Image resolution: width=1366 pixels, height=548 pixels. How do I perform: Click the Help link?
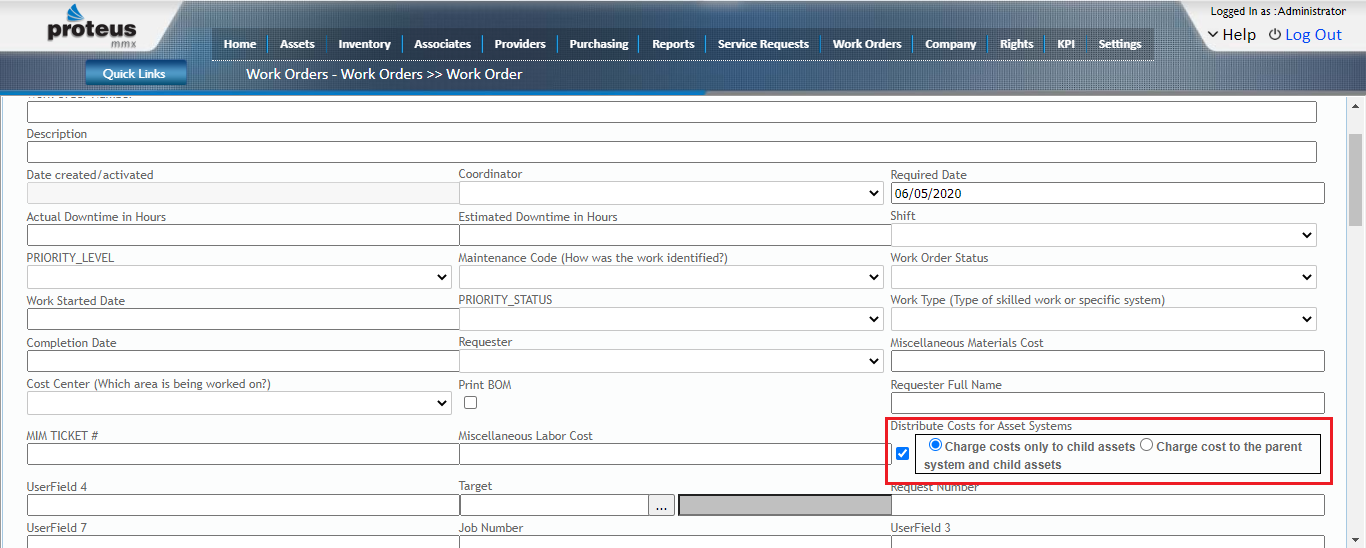tap(1239, 35)
